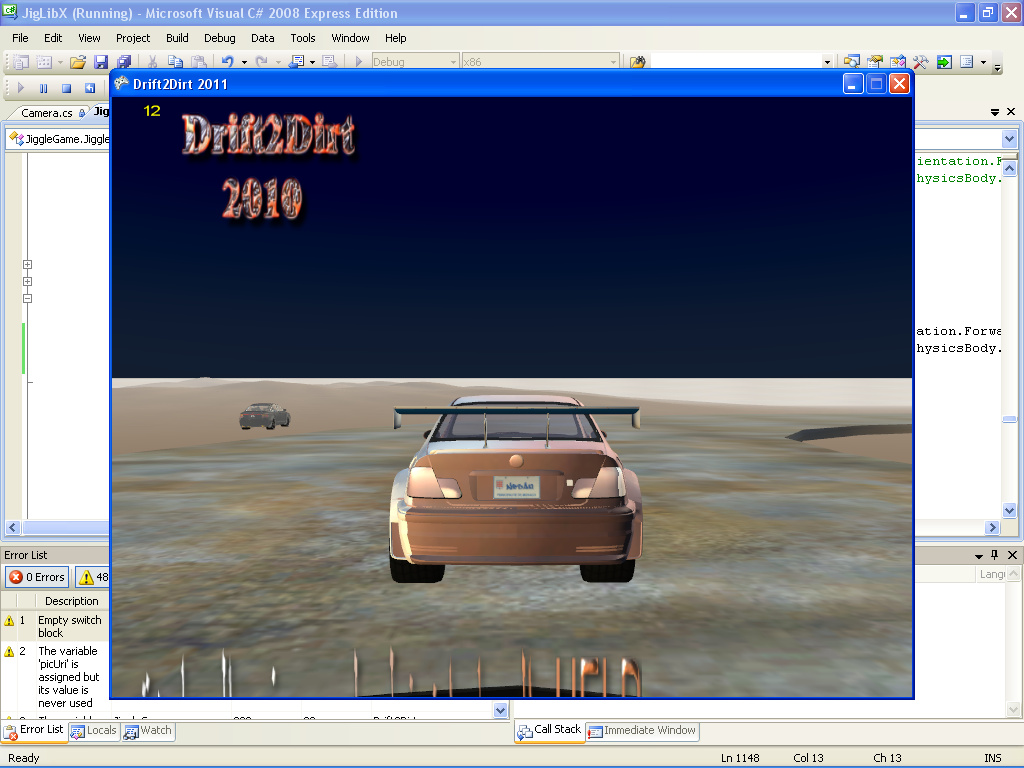The image size is (1024, 768).
Task: Open the Undo history dropdown arrow
Action: point(244,62)
